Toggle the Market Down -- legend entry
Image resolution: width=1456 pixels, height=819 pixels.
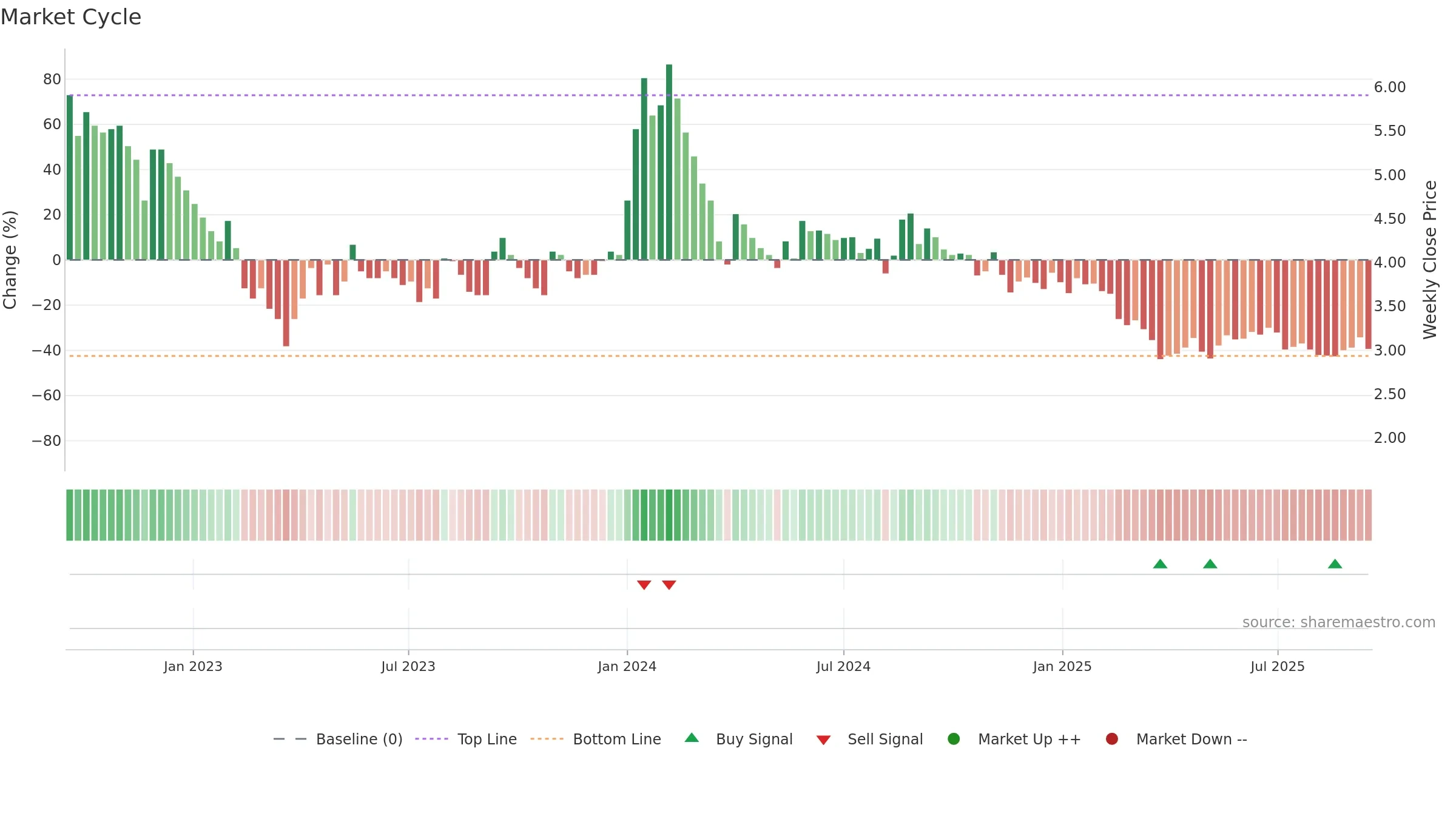pyautogui.click(x=1176, y=739)
